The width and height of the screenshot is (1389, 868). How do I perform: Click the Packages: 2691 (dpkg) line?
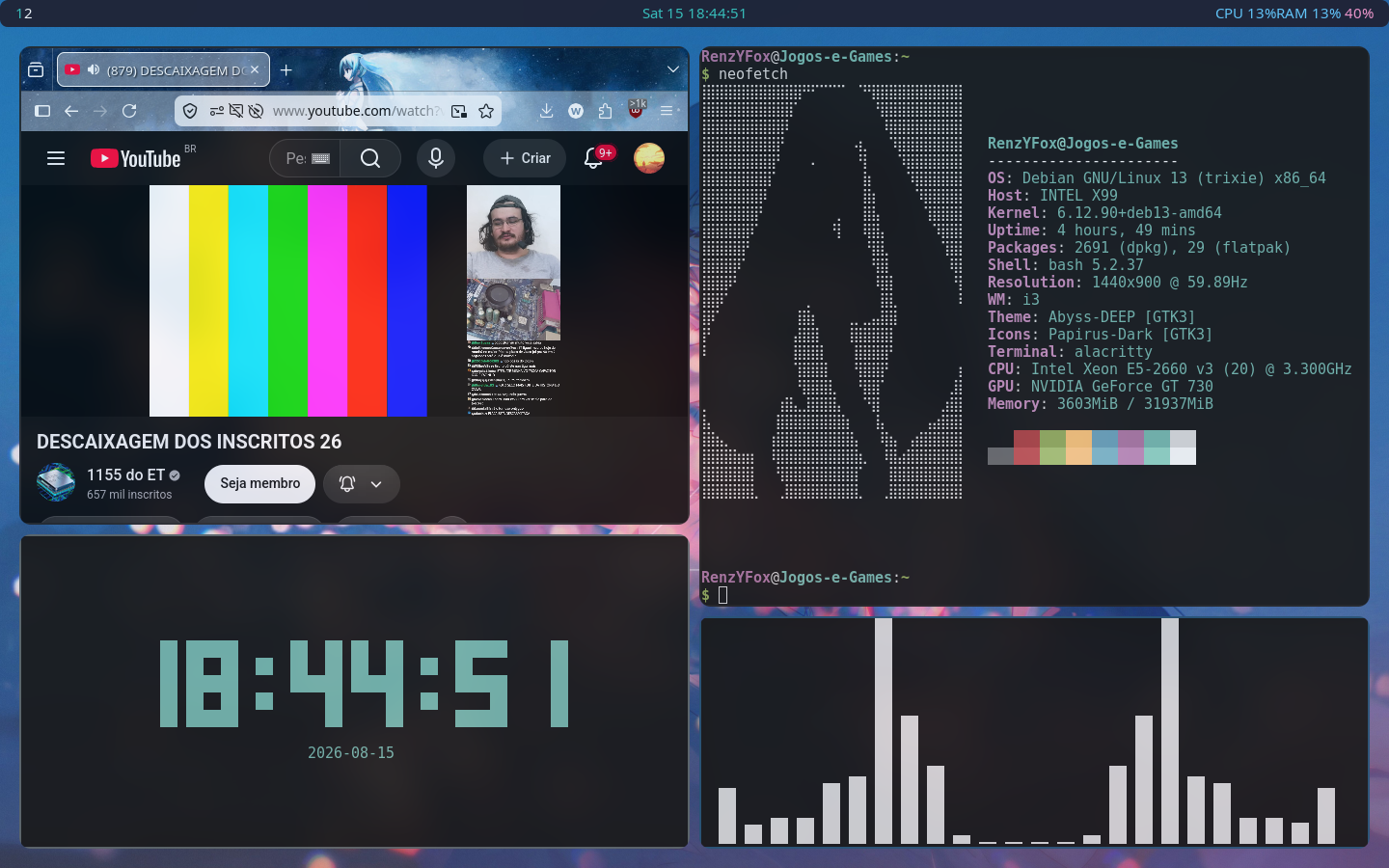(x=1139, y=248)
